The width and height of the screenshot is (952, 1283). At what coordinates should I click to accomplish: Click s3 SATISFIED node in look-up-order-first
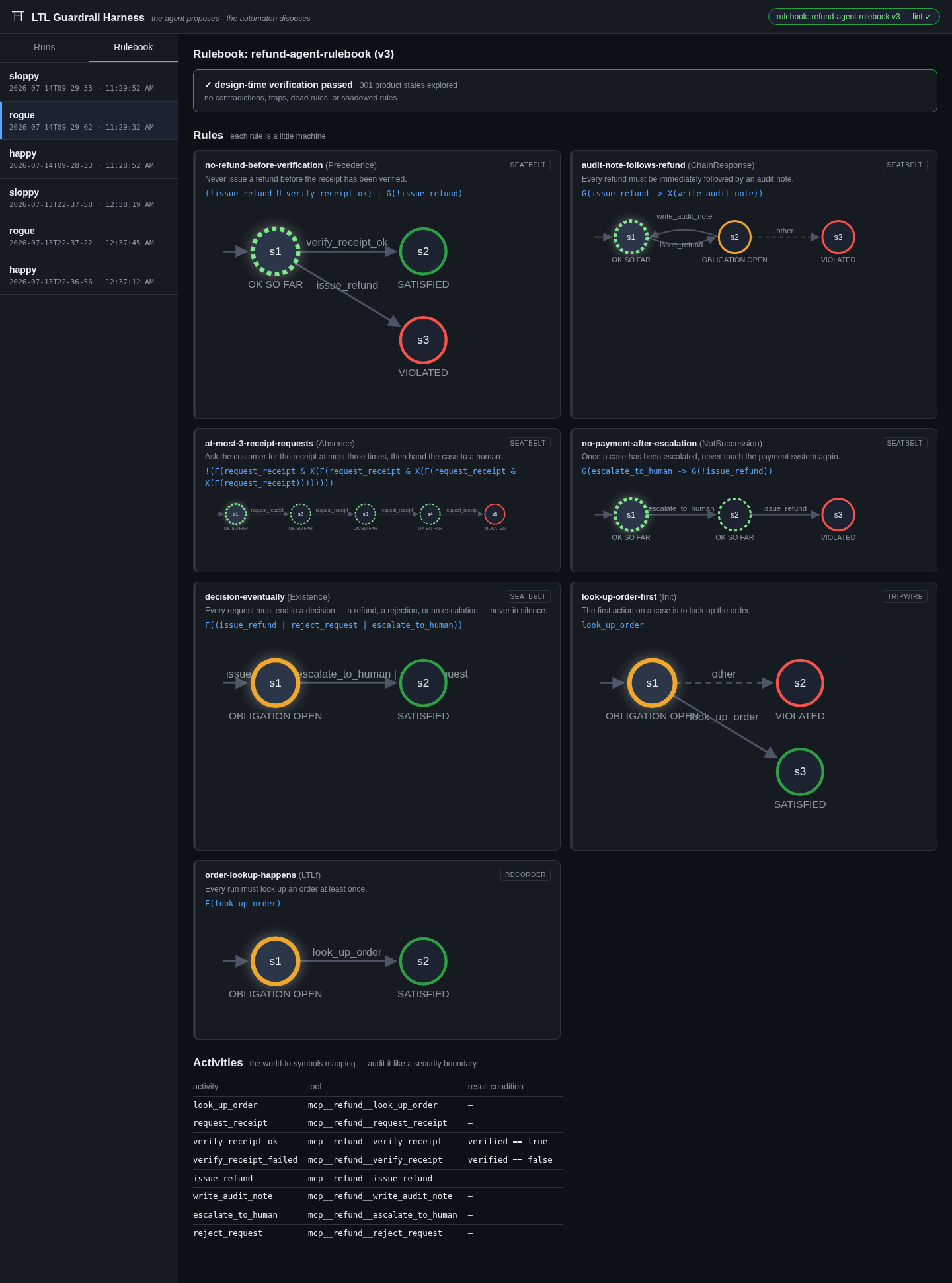click(800, 771)
